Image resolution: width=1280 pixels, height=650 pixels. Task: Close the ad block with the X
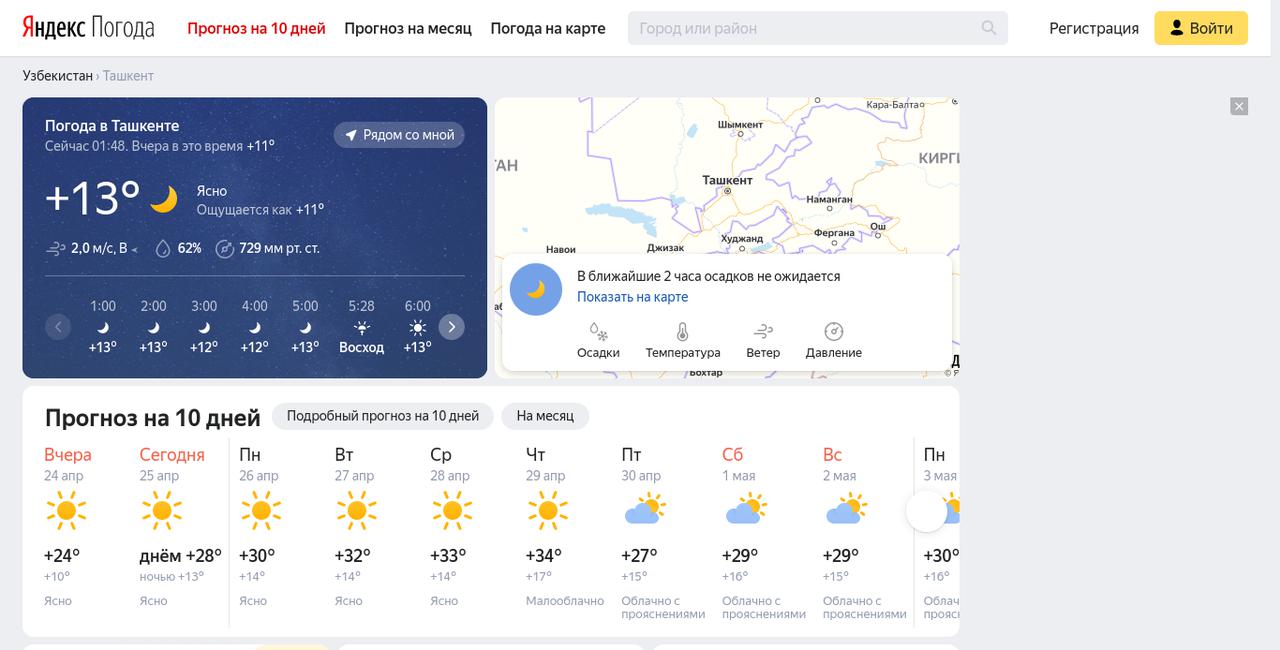point(1239,106)
